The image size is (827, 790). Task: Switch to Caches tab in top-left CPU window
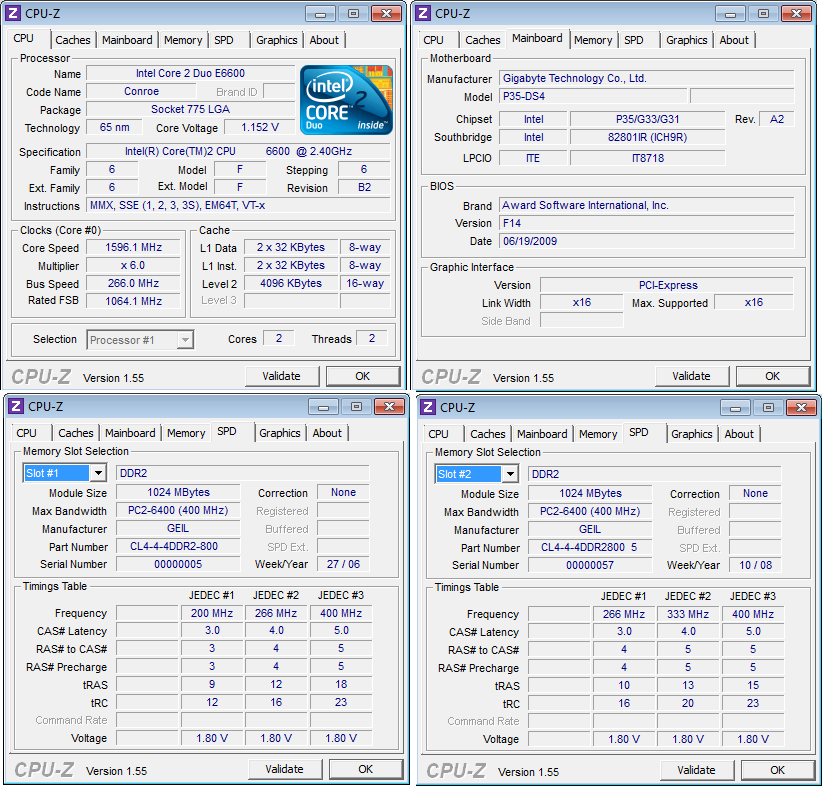[73, 40]
